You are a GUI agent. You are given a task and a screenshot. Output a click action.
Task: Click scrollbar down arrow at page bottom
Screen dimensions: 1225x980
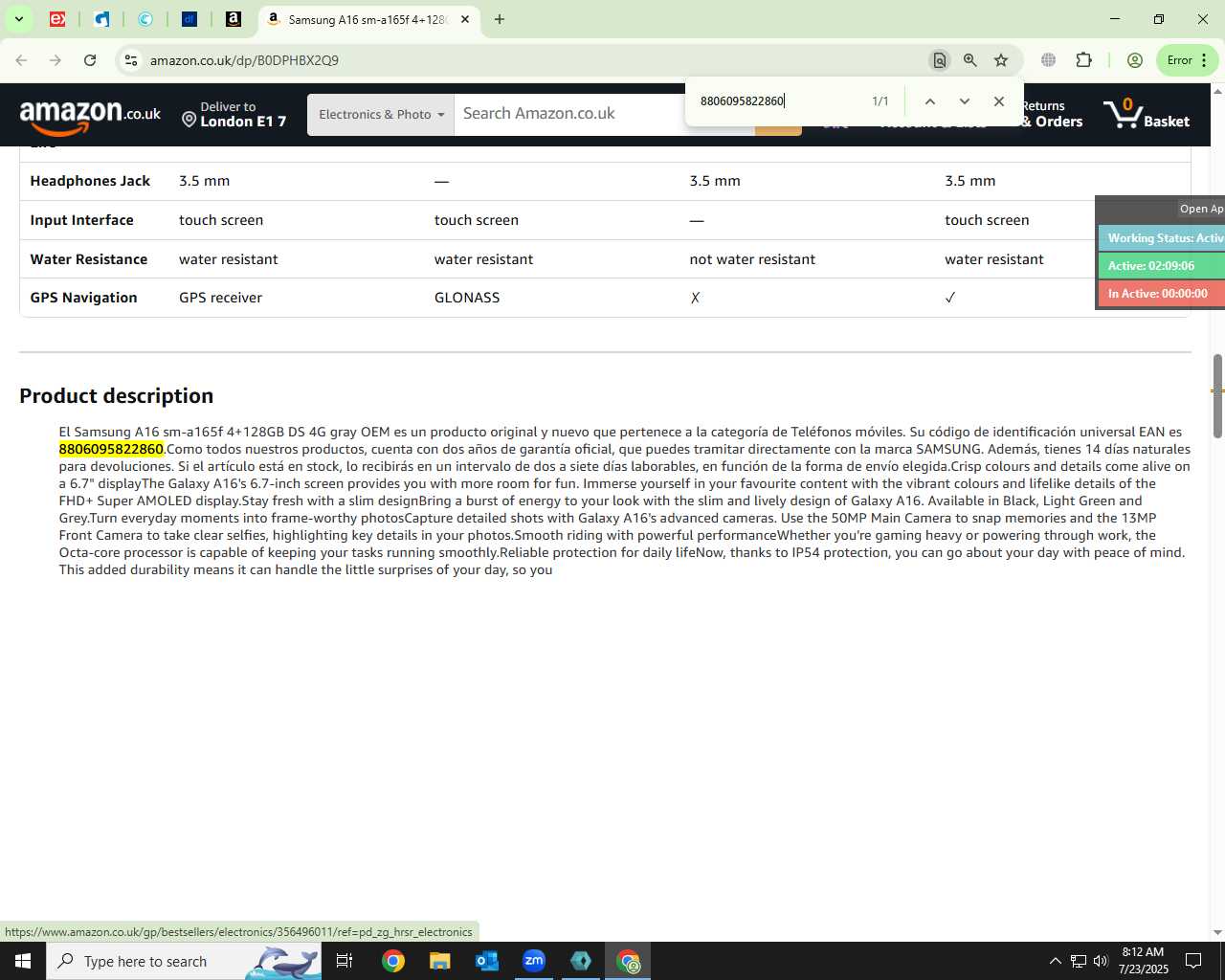pos(1217,932)
